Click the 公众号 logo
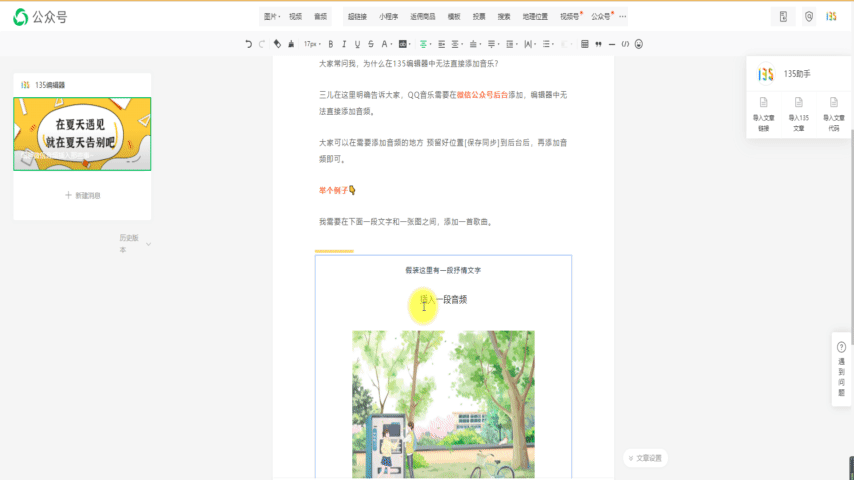 [x=40, y=17]
